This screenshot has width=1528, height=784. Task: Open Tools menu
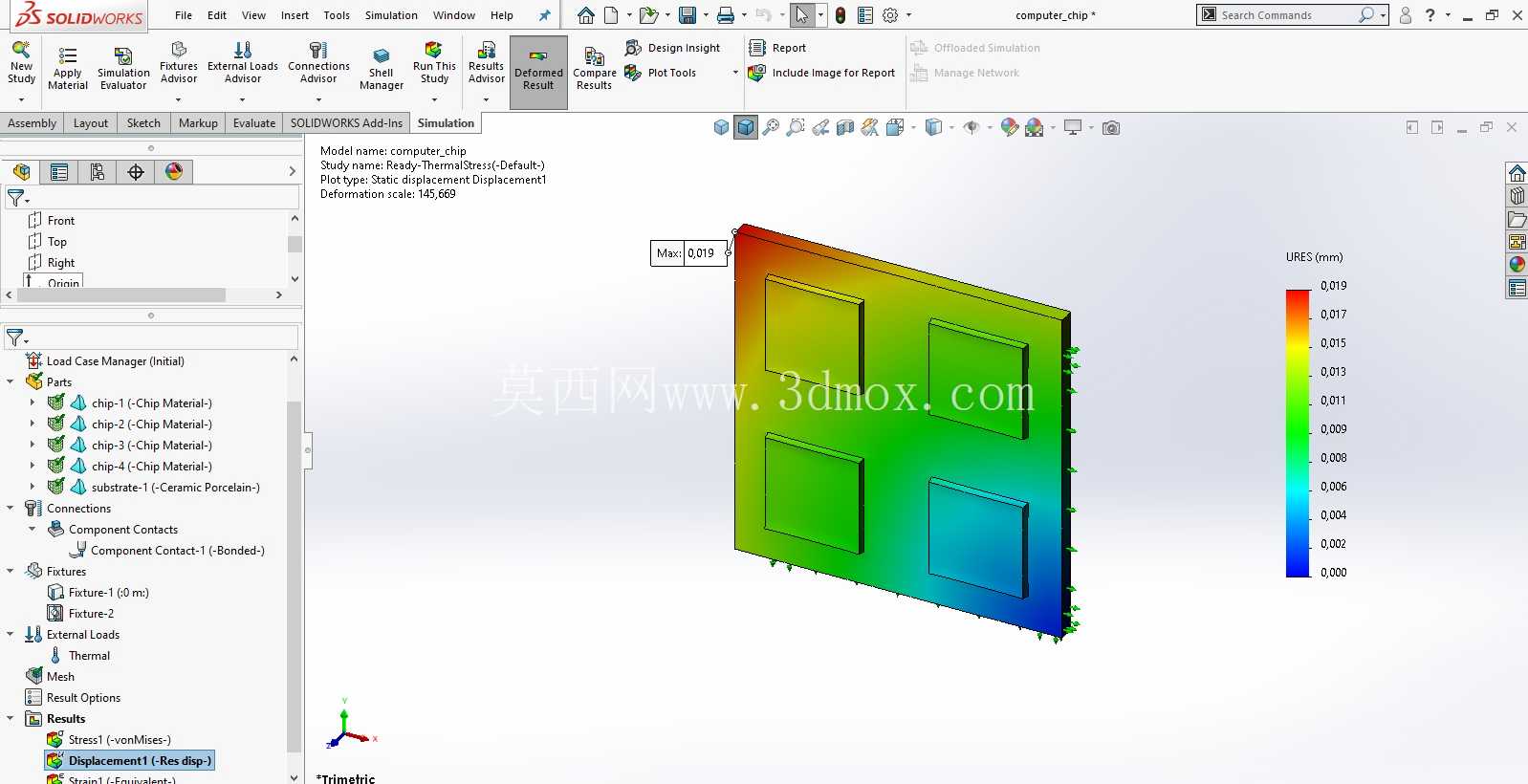pyautogui.click(x=337, y=15)
